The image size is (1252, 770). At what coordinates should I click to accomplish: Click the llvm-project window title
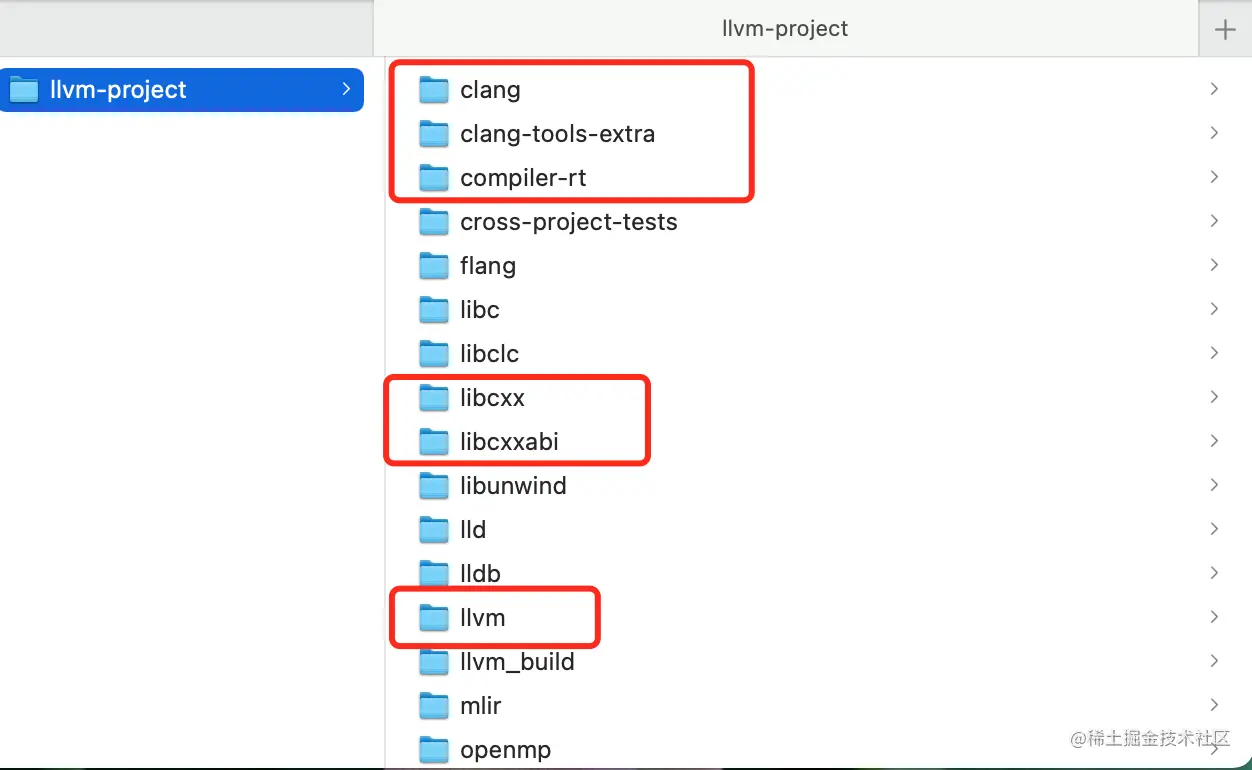784,28
